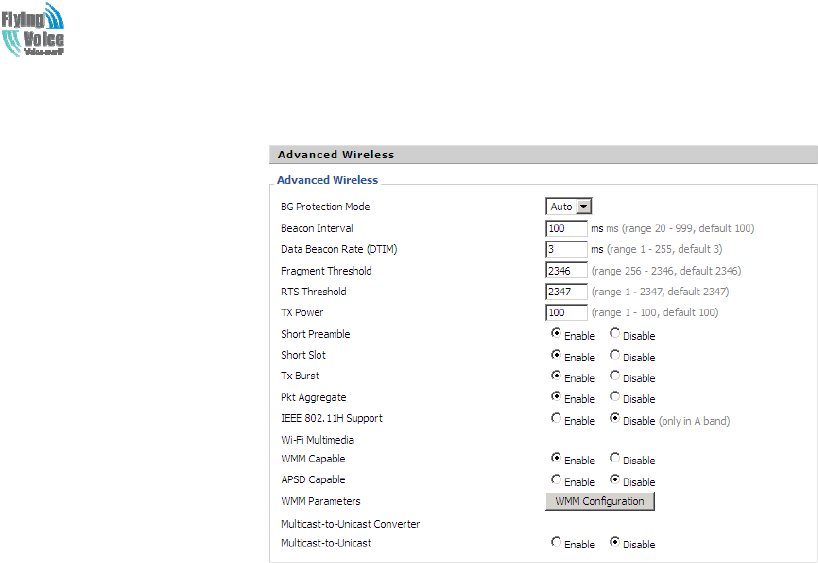Open the BG Protection Mode dropdown

[569, 207]
